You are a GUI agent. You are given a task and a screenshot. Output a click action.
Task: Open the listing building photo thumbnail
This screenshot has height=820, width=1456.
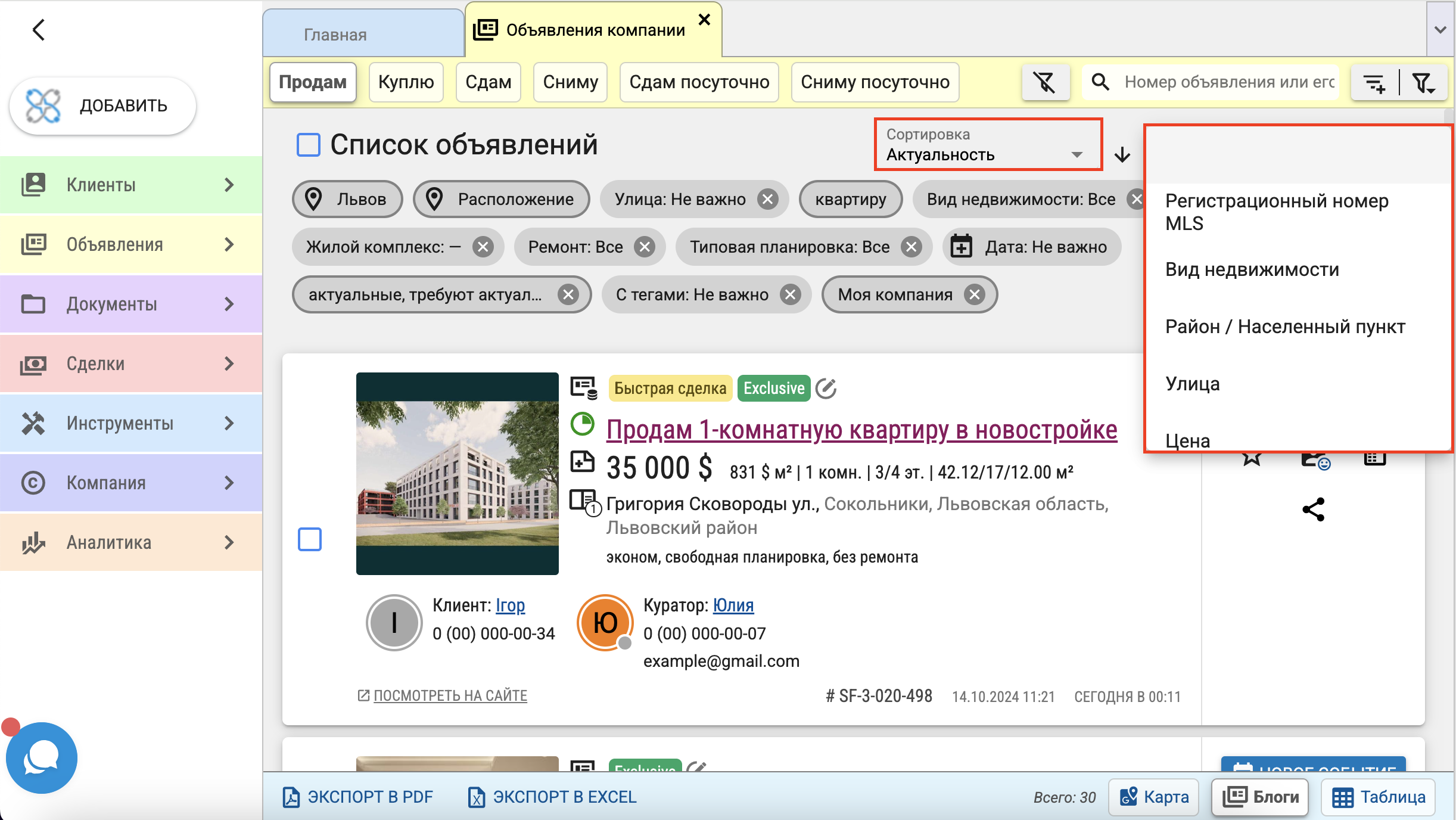pos(458,474)
